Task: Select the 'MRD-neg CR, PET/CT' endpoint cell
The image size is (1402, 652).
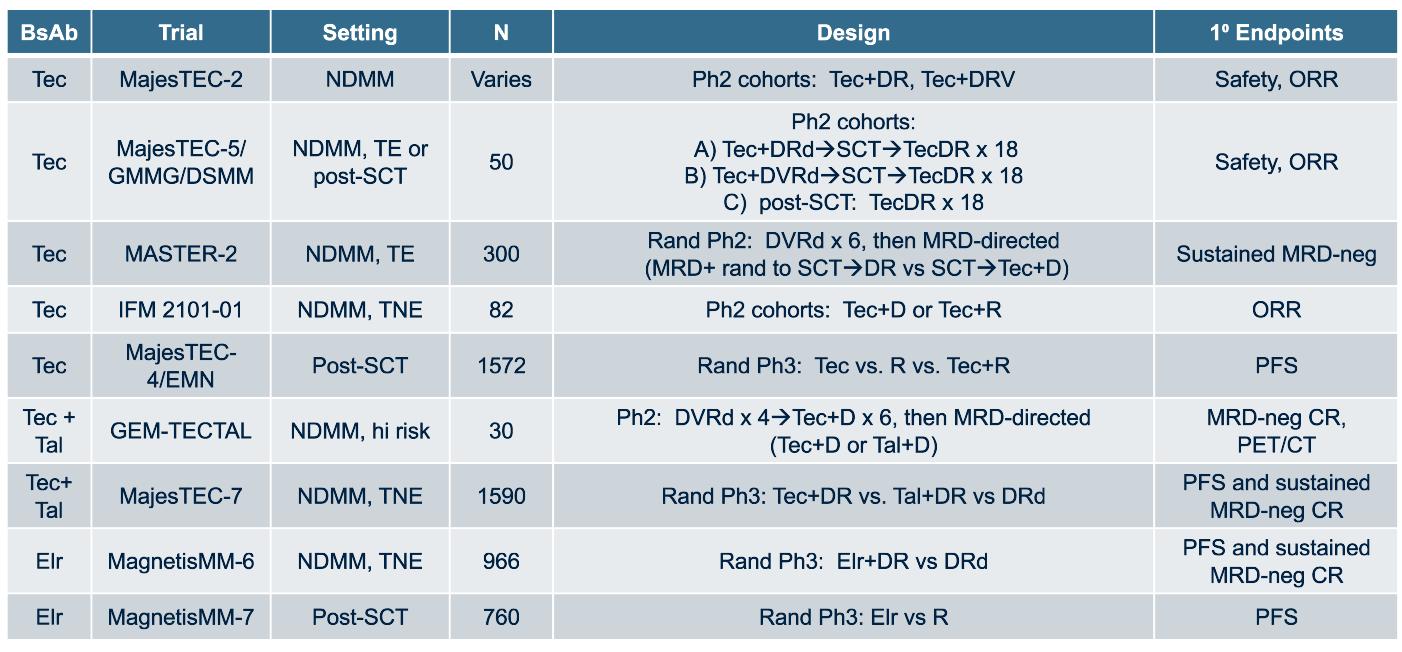Action: point(1275,431)
